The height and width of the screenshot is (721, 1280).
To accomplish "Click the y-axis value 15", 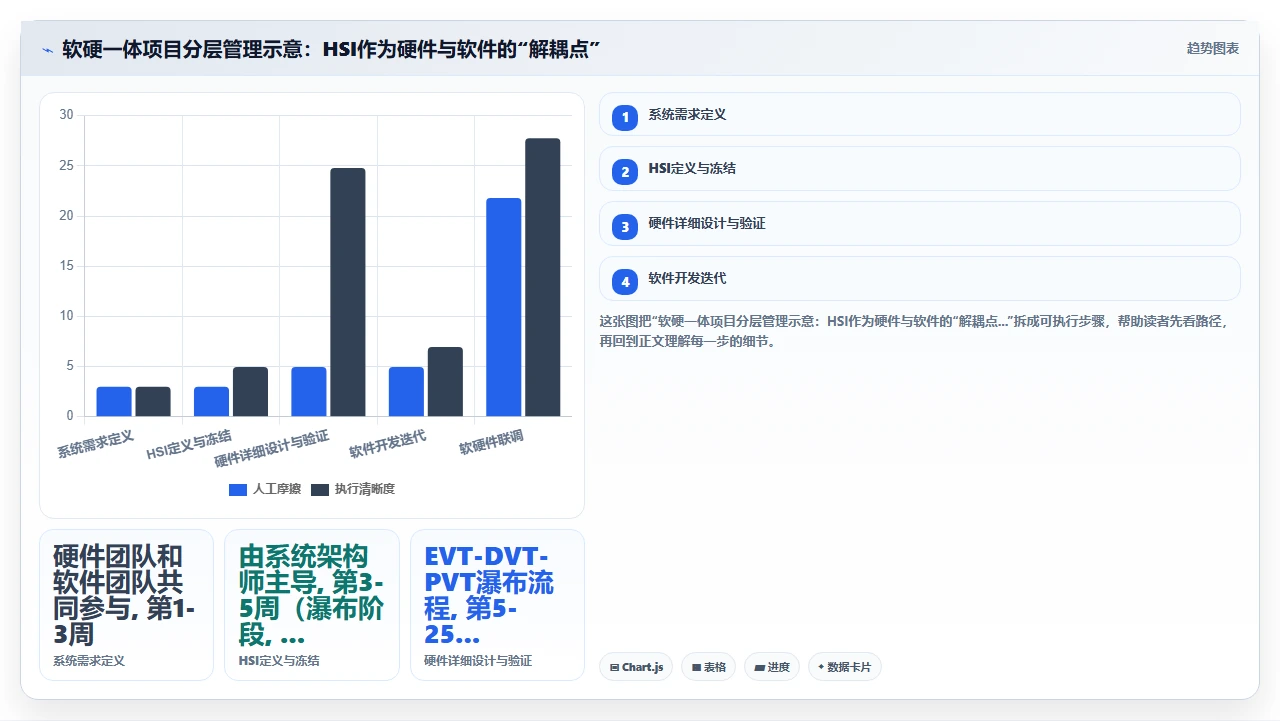I will 67,266.
